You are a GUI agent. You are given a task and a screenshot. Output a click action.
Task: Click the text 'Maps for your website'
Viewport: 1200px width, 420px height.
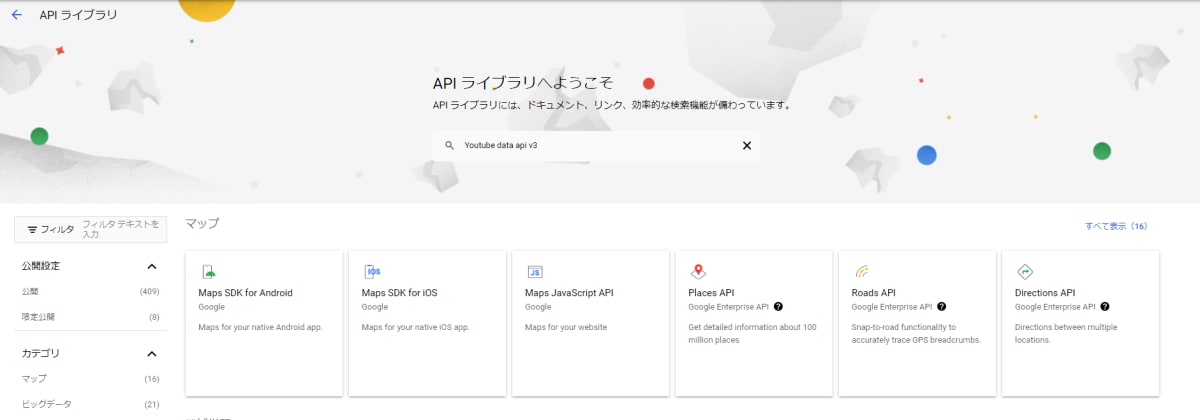coord(566,327)
